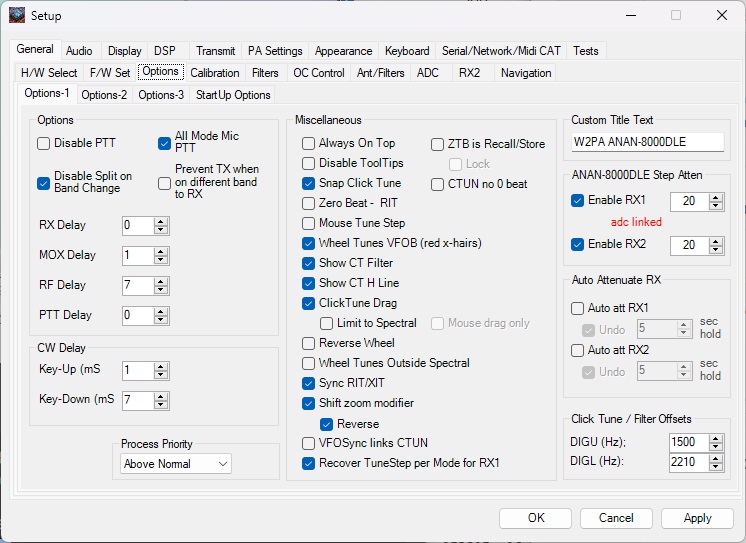Viewport: 746px width, 543px height.
Task: Apply the settings changes
Action: (x=697, y=518)
